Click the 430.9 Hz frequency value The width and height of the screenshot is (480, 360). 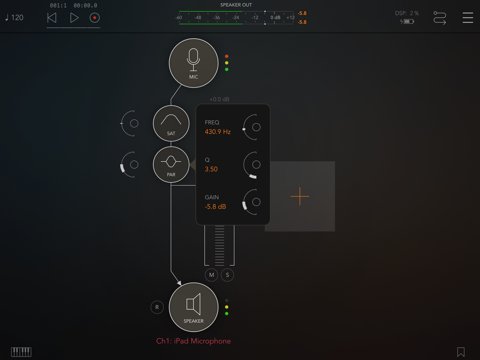pos(218,132)
